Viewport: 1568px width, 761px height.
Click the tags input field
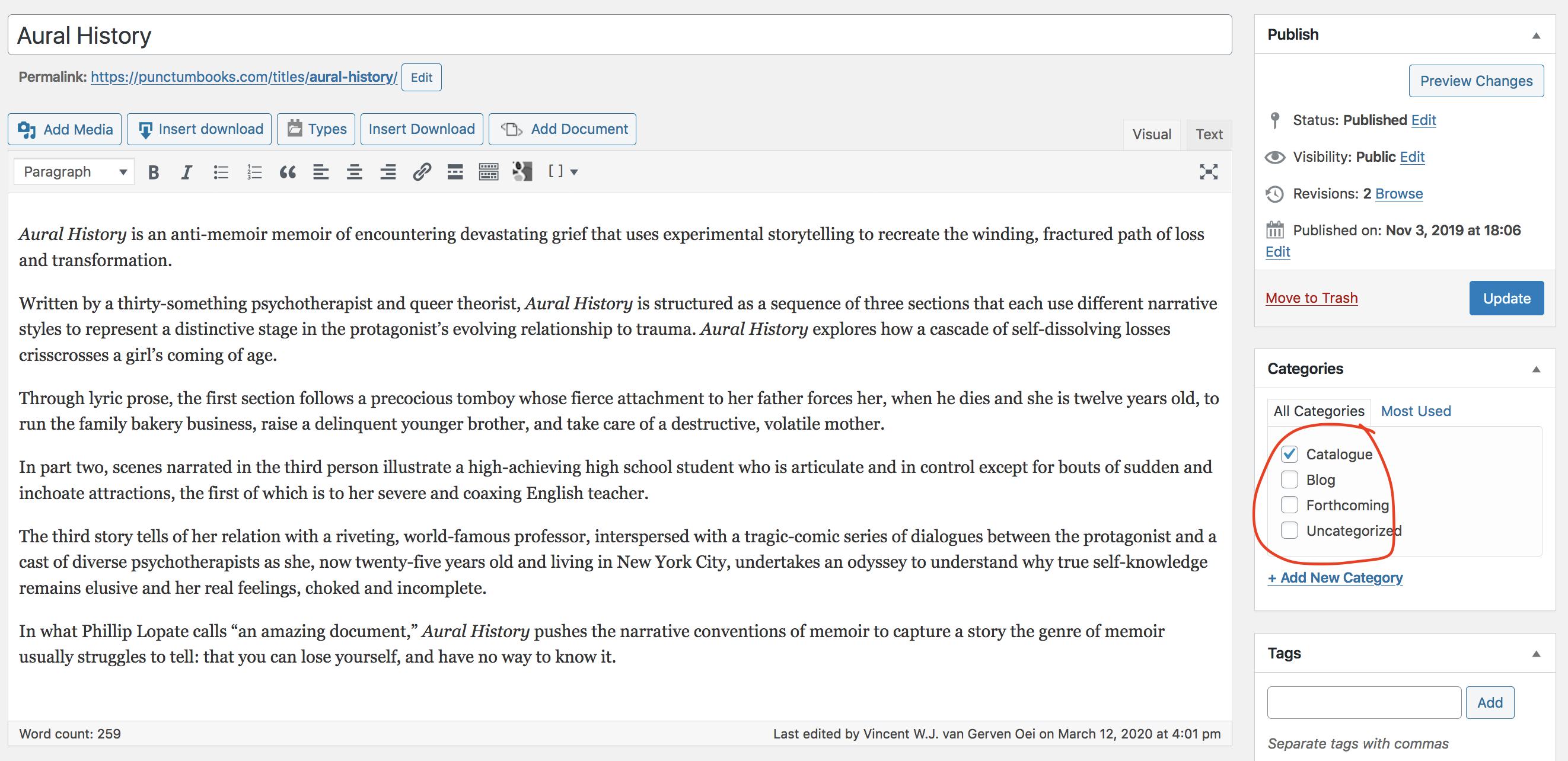pos(1363,702)
